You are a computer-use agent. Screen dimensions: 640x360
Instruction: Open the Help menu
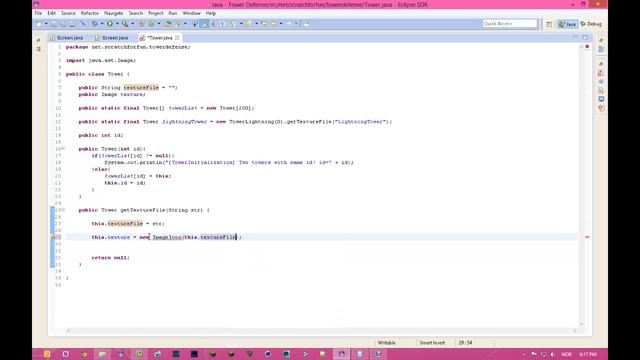point(210,13)
